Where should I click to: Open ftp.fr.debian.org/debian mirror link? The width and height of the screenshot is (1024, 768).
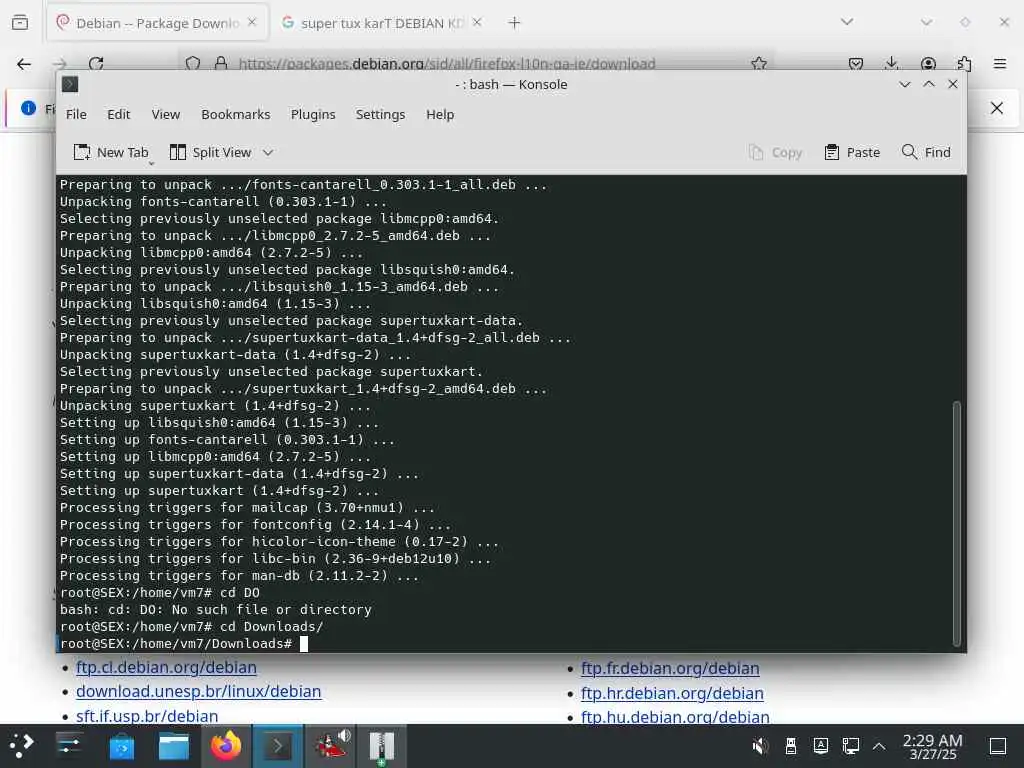click(670, 669)
